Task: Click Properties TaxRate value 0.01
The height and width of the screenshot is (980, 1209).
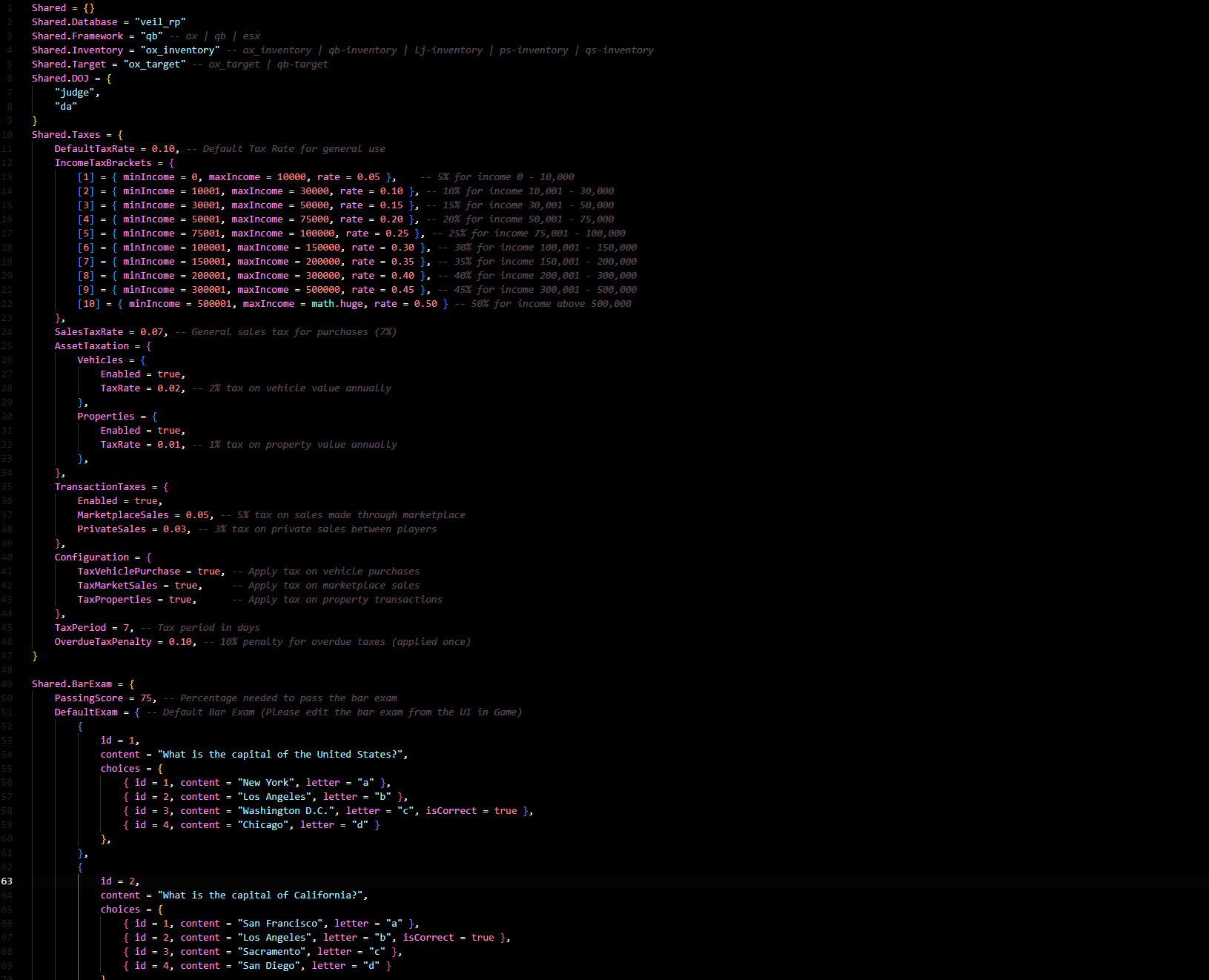Action: point(169,444)
